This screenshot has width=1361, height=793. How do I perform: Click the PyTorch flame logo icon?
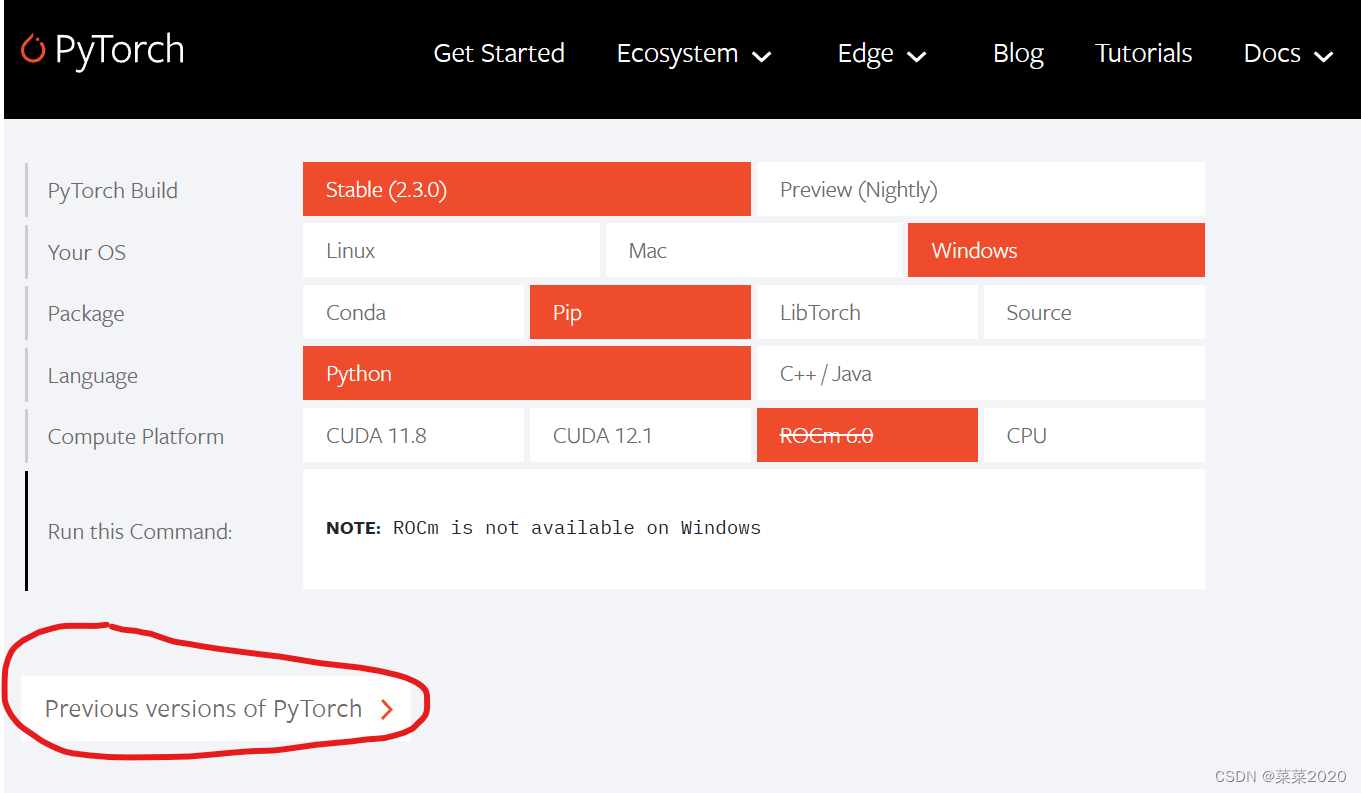tap(33, 49)
